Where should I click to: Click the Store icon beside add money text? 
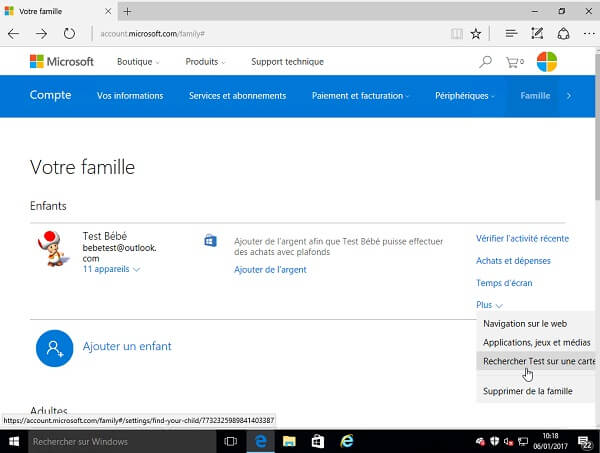pyautogui.click(x=210, y=241)
